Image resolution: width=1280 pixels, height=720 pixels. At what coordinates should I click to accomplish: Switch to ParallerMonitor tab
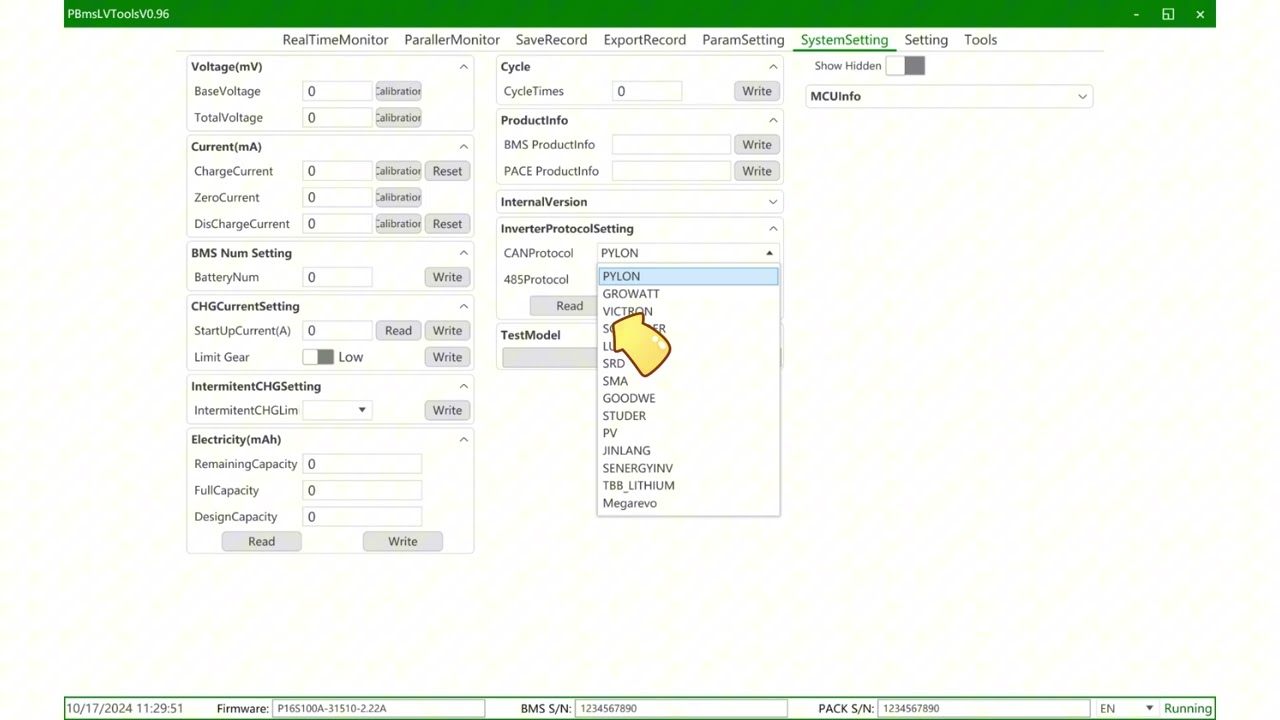452,39
